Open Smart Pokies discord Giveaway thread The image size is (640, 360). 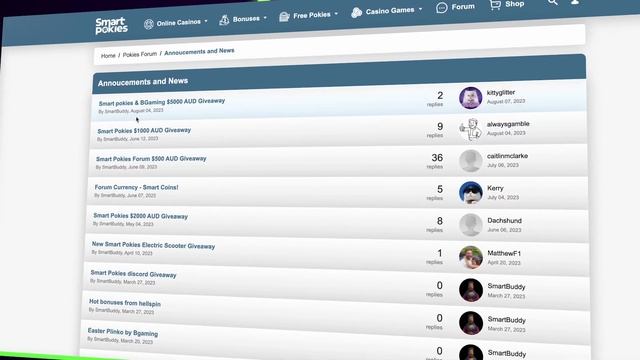tap(133, 274)
